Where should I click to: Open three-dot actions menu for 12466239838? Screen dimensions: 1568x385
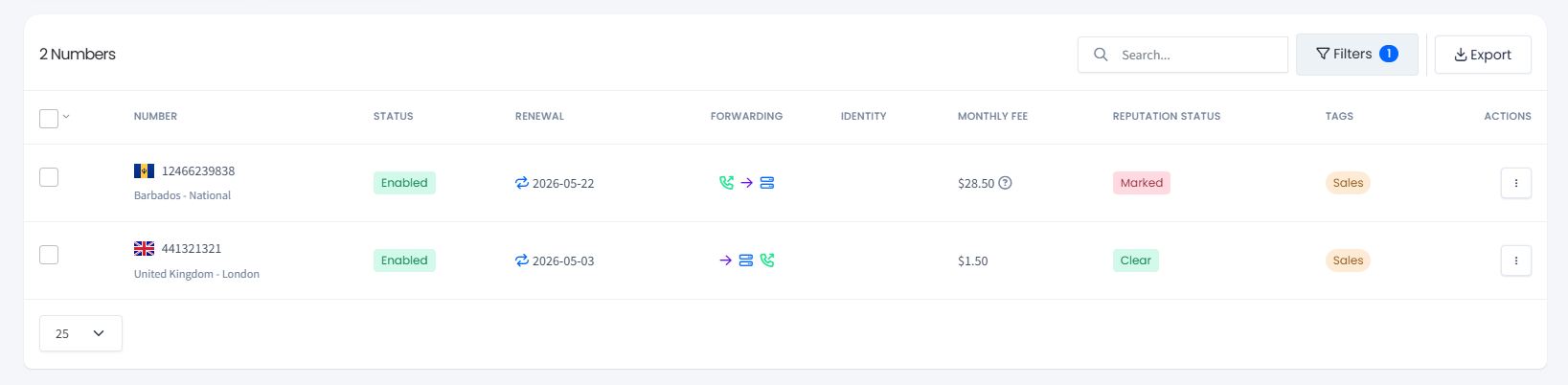(1515, 183)
